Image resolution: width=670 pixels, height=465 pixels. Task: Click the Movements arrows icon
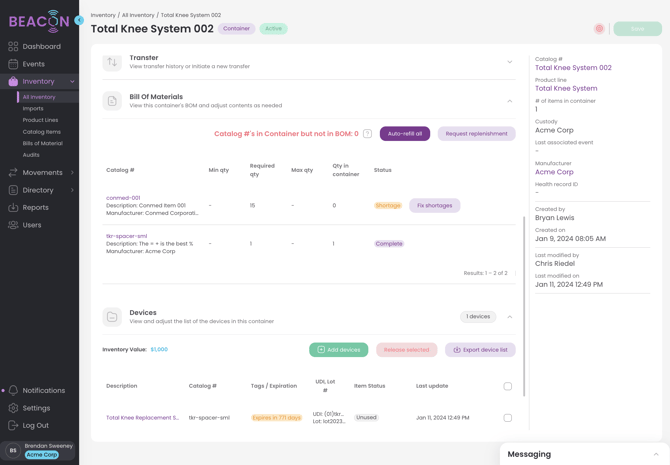pyautogui.click(x=13, y=173)
